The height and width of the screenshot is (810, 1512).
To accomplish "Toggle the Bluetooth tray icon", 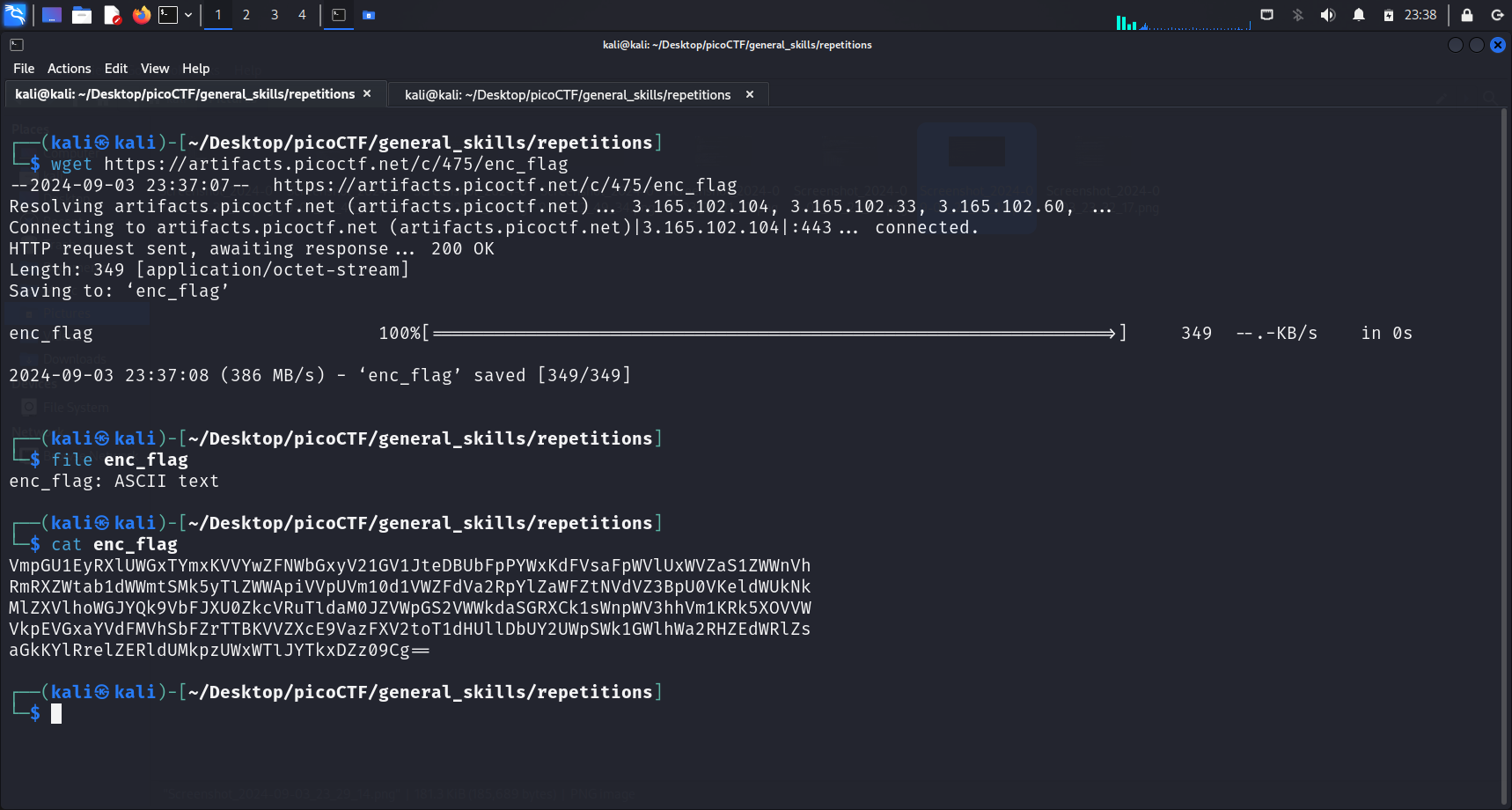I will 1297,15.
